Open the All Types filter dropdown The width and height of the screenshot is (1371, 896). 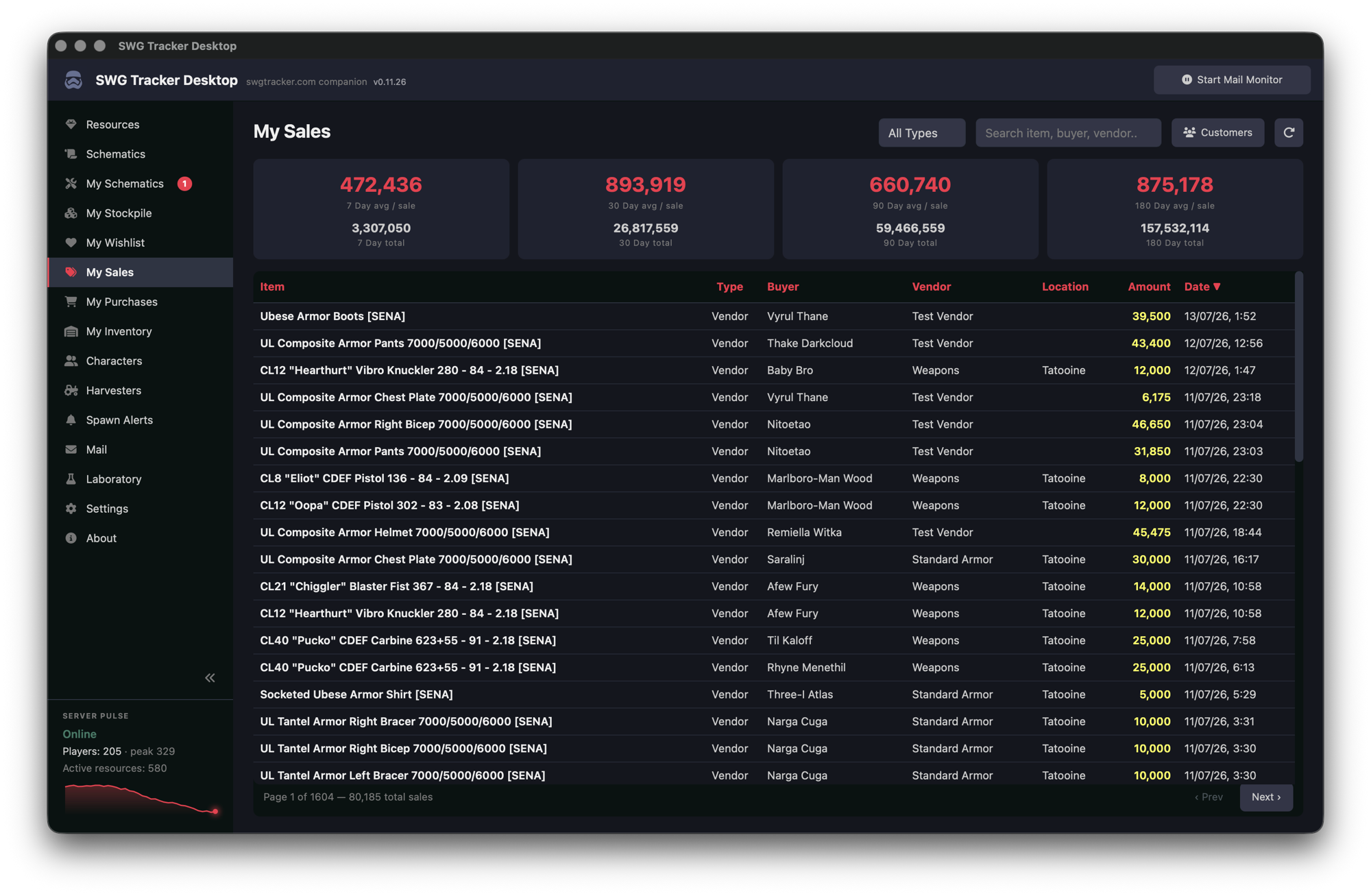[x=921, y=132]
